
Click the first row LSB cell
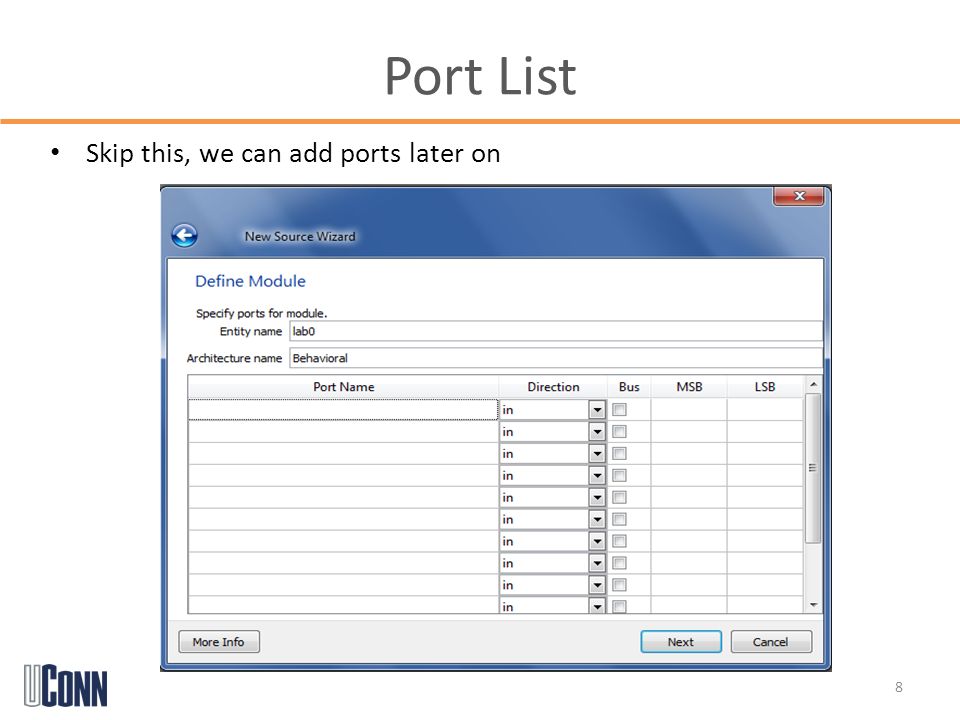pos(765,410)
